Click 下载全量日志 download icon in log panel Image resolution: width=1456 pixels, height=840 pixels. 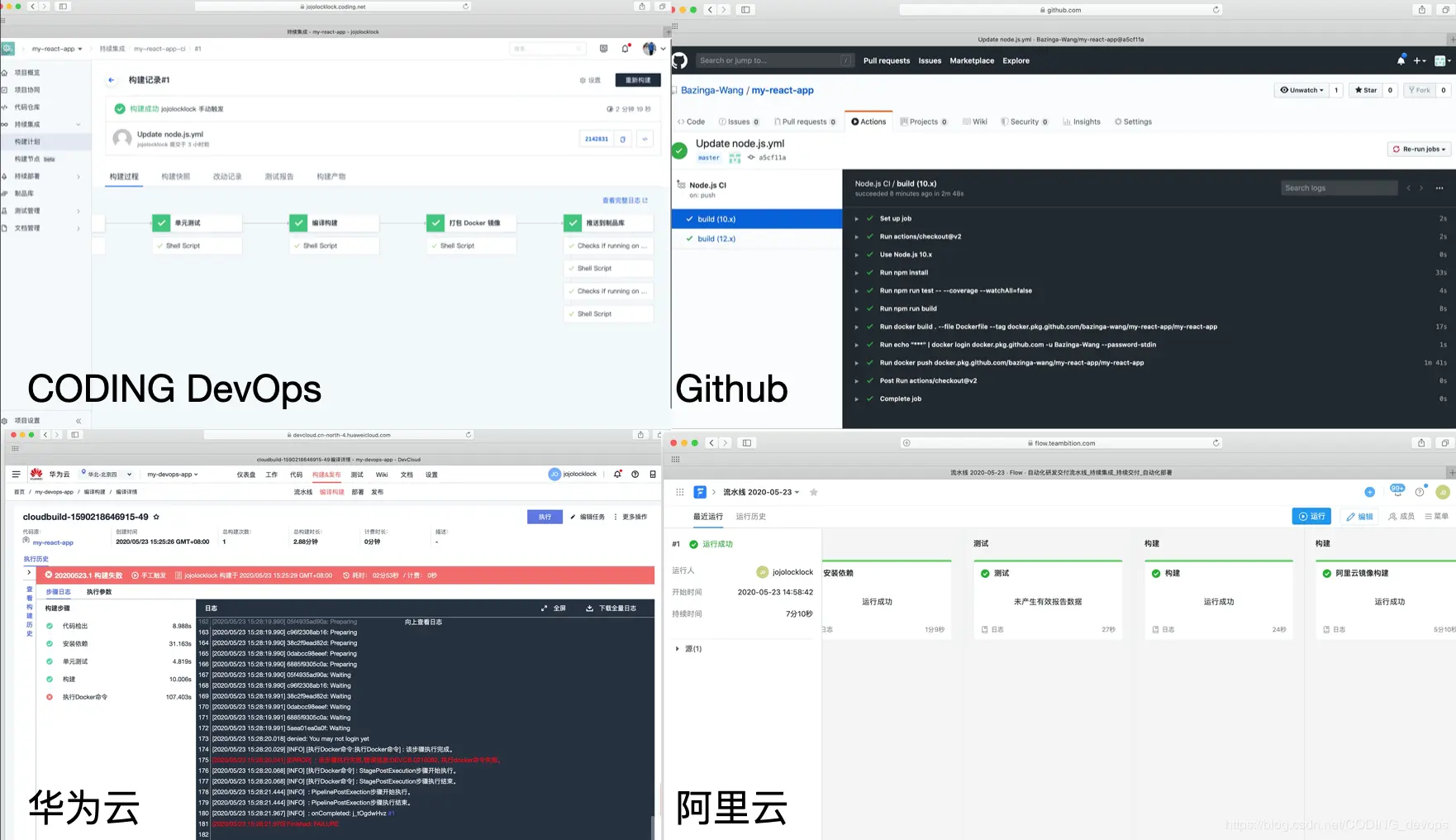click(x=589, y=609)
